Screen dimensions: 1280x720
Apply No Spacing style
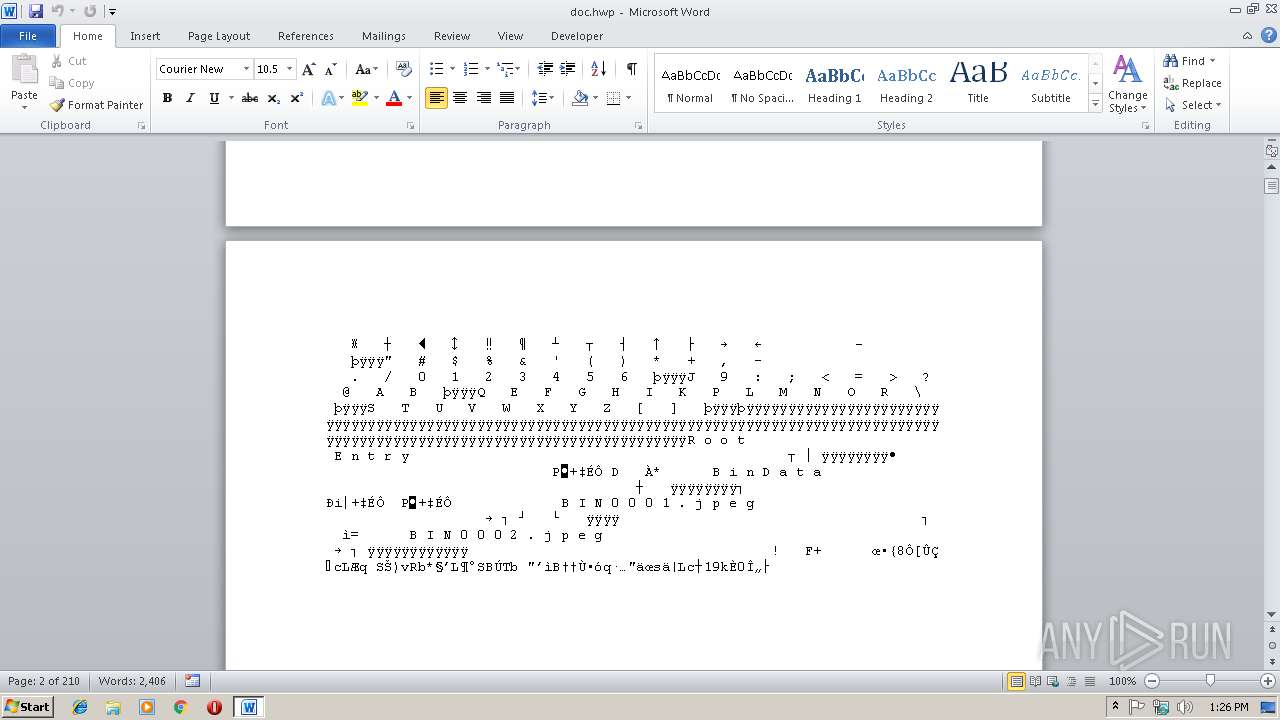tap(762, 84)
